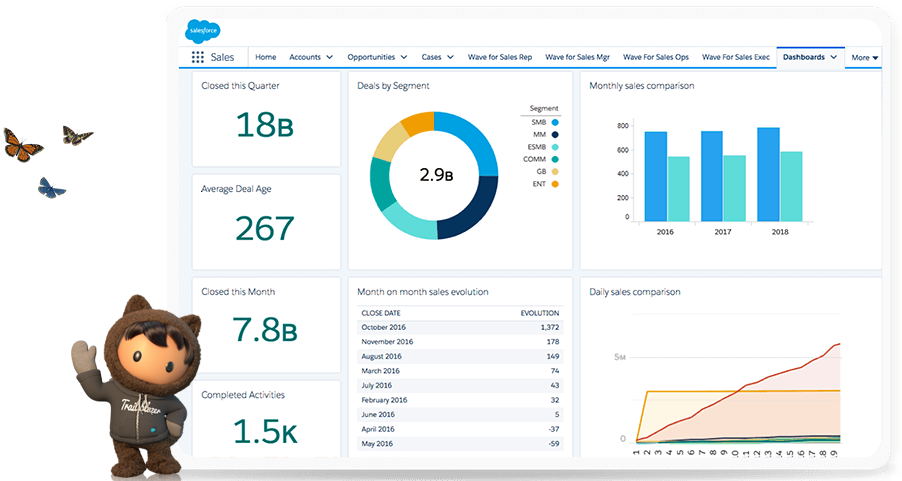The height and width of the screenshot is (481, 902).
Task: Select the October 2016 table row
Action: click(x=460, y=327)
